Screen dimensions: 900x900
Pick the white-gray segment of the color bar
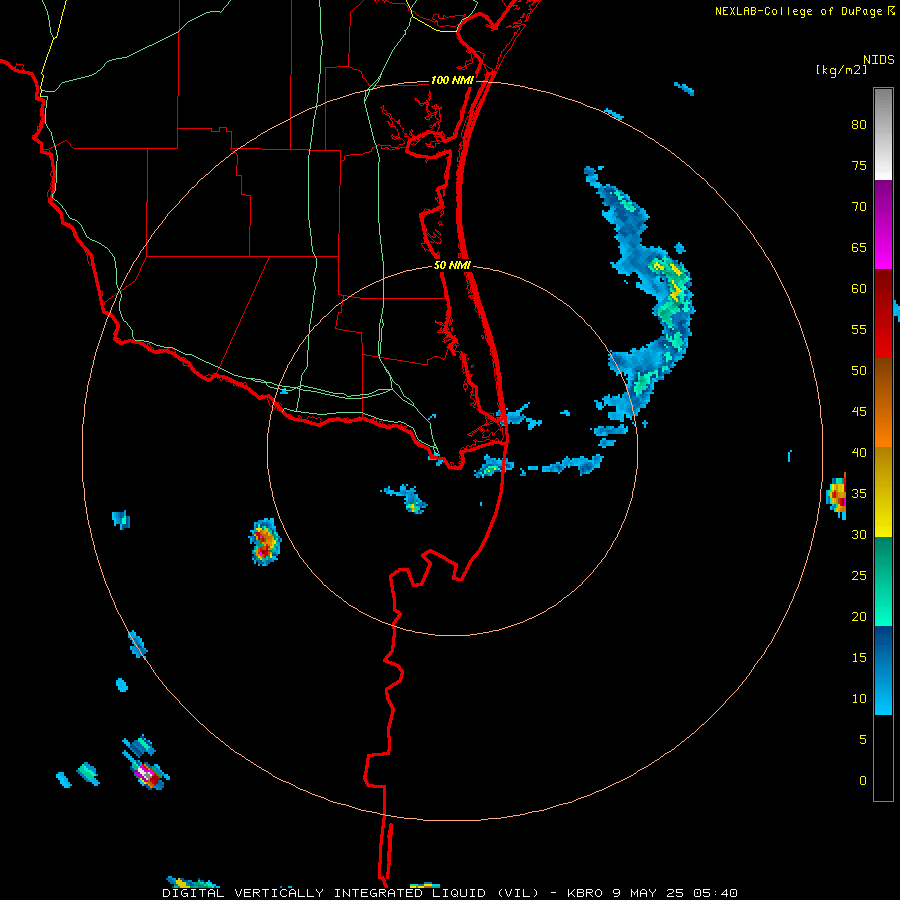883,134
